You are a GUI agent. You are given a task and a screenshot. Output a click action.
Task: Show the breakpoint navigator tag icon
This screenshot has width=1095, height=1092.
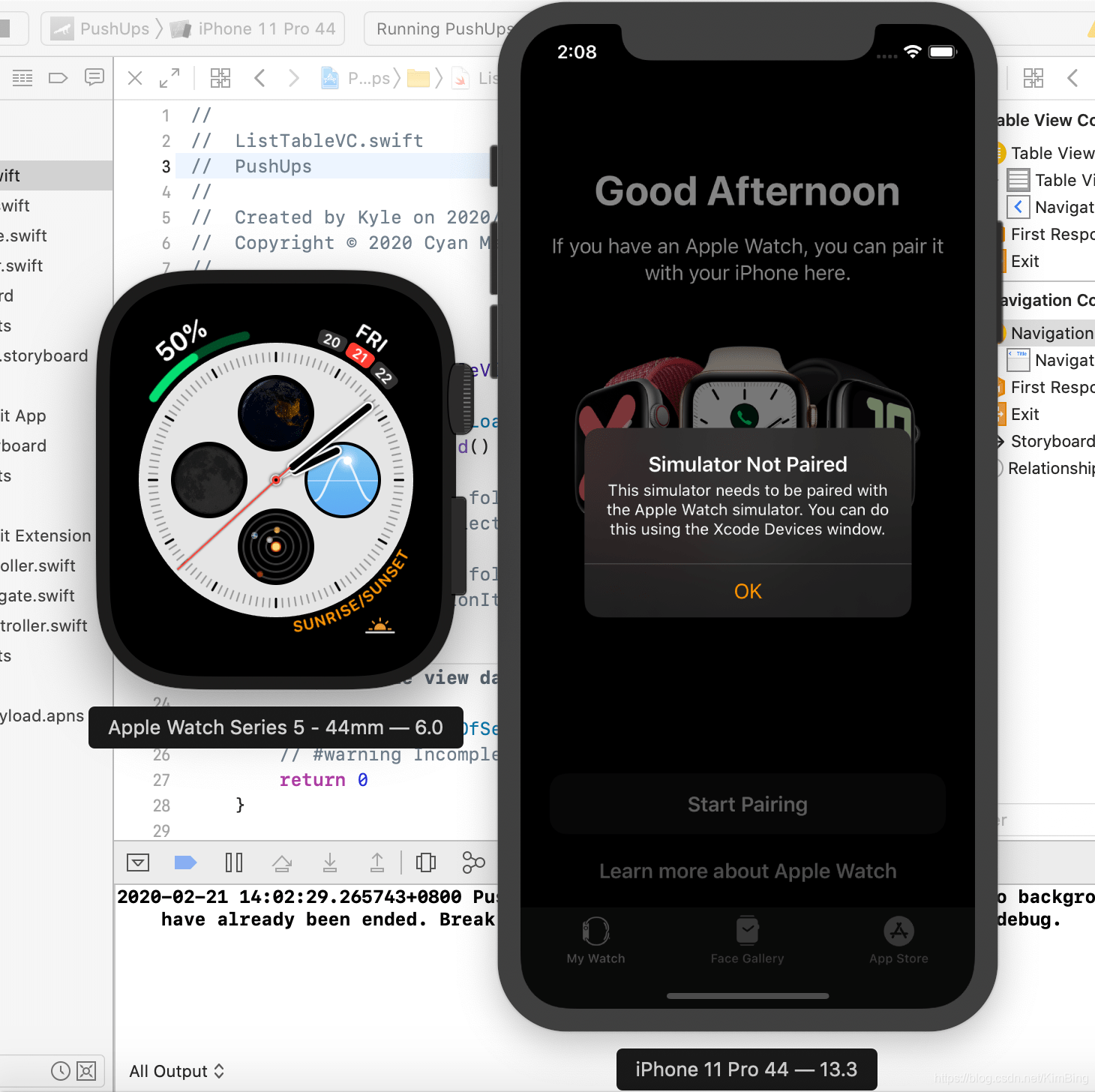click(58, 78)
